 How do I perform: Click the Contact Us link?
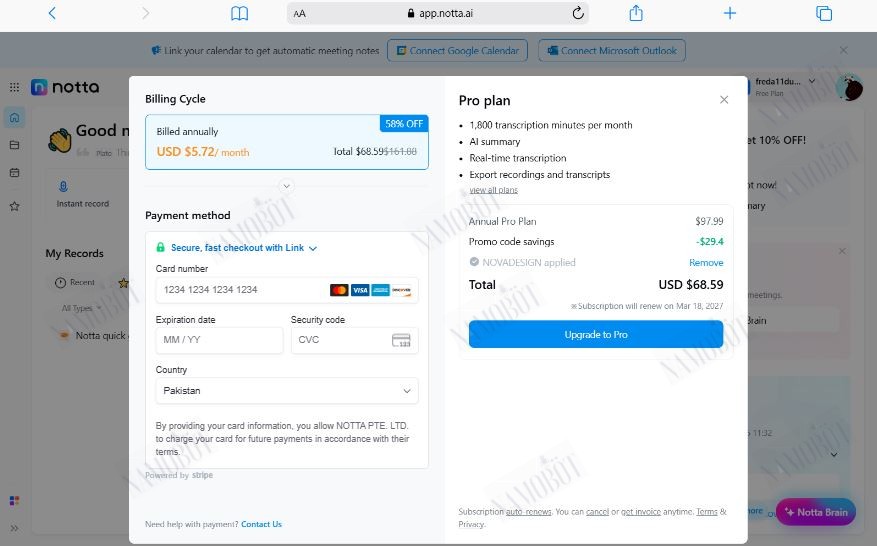tap(261, 524)
